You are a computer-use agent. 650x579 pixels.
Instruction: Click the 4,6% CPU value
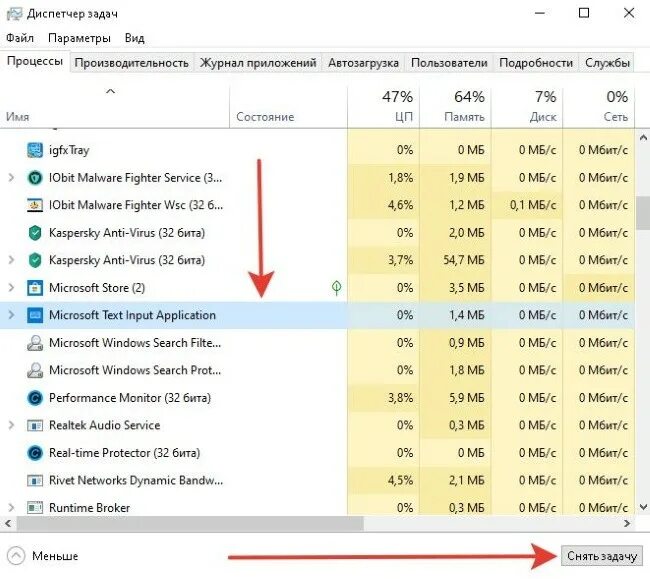click(x=400, y=205)
